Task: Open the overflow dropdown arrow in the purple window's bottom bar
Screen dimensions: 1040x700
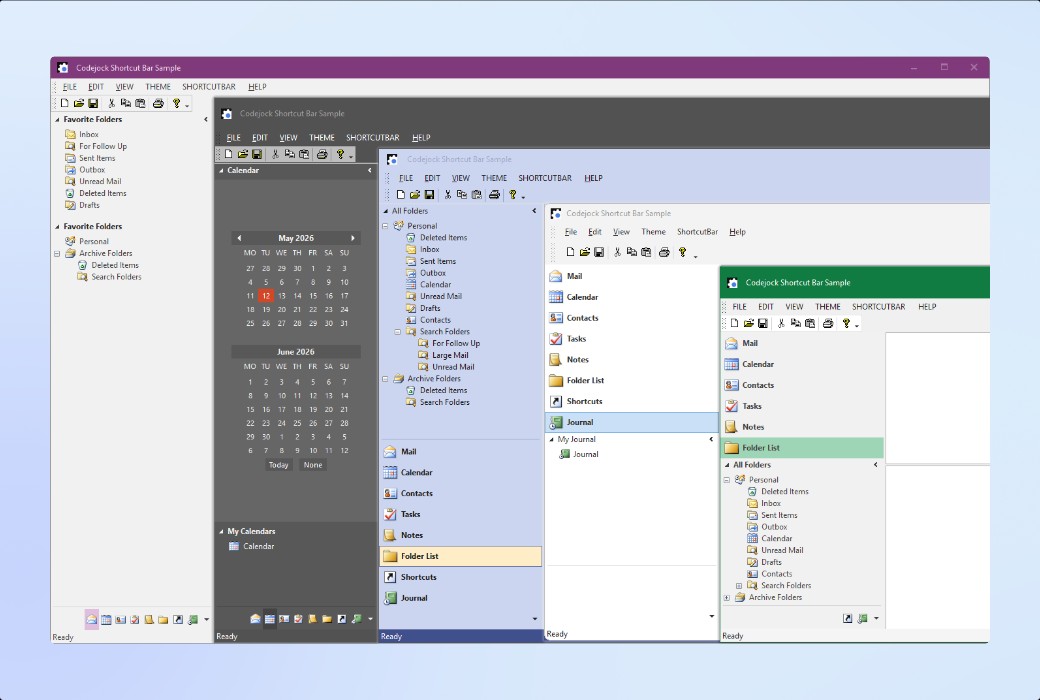Action: click(206, 620)
